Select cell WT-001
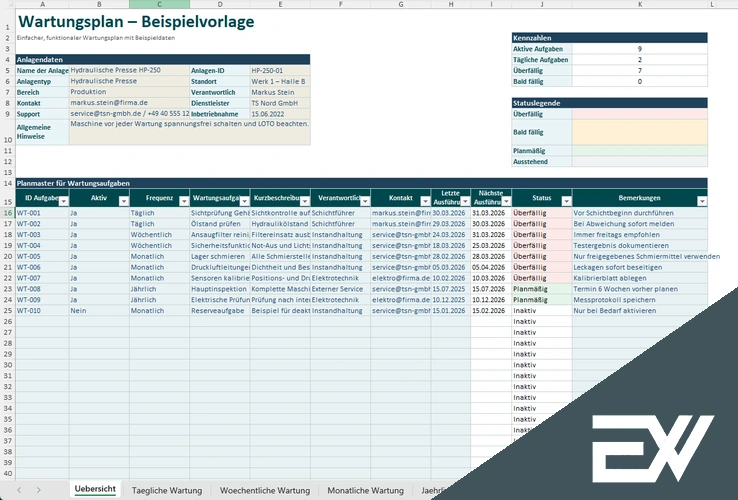738x500 pixels. [x=42, y=213]
